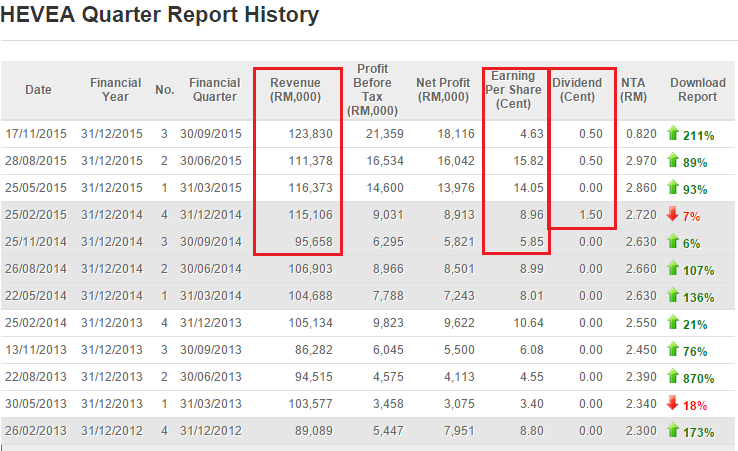Click the No. column header

[165, 89]
